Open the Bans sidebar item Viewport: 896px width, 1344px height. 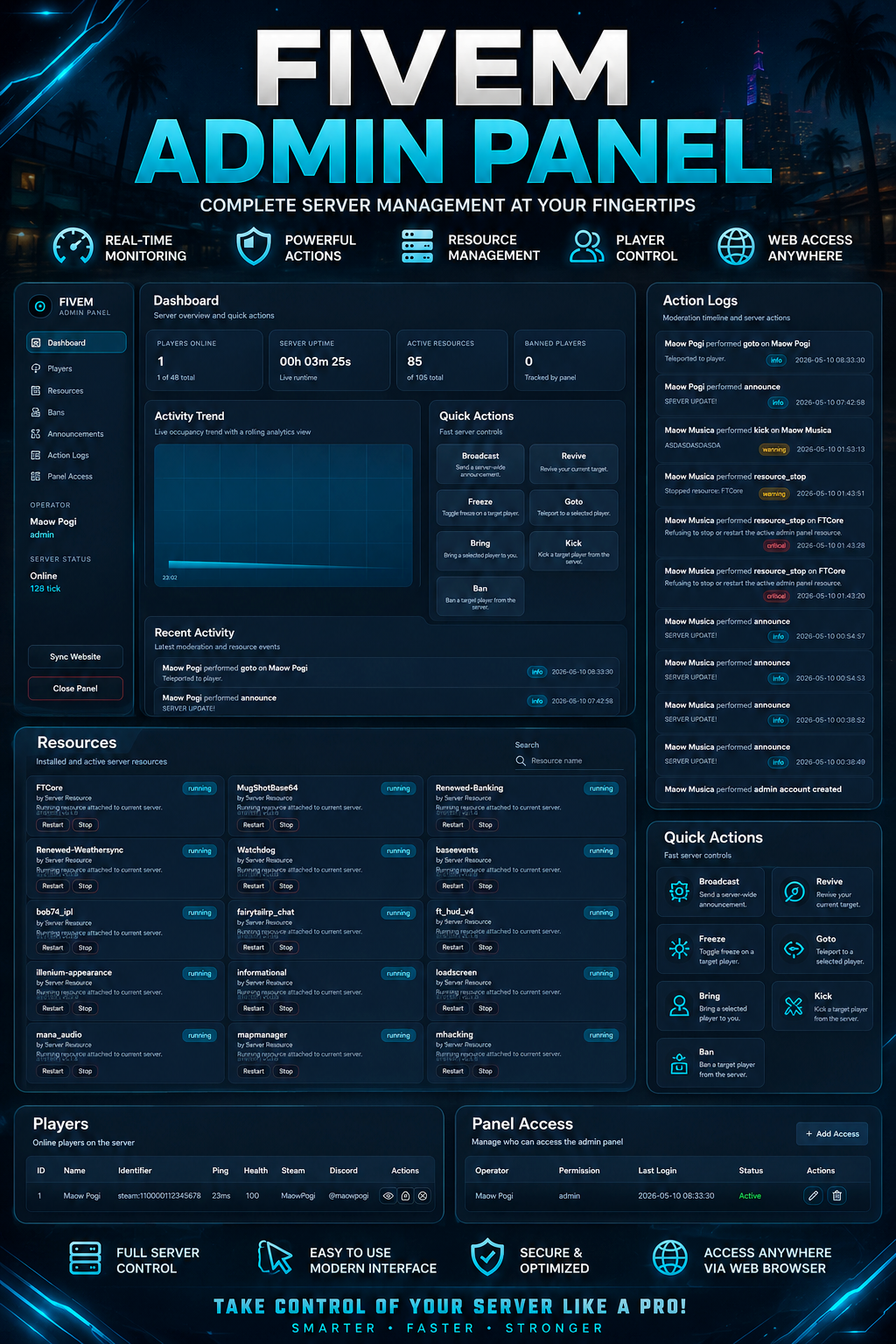pyautogui.click(x=76, y=412)
